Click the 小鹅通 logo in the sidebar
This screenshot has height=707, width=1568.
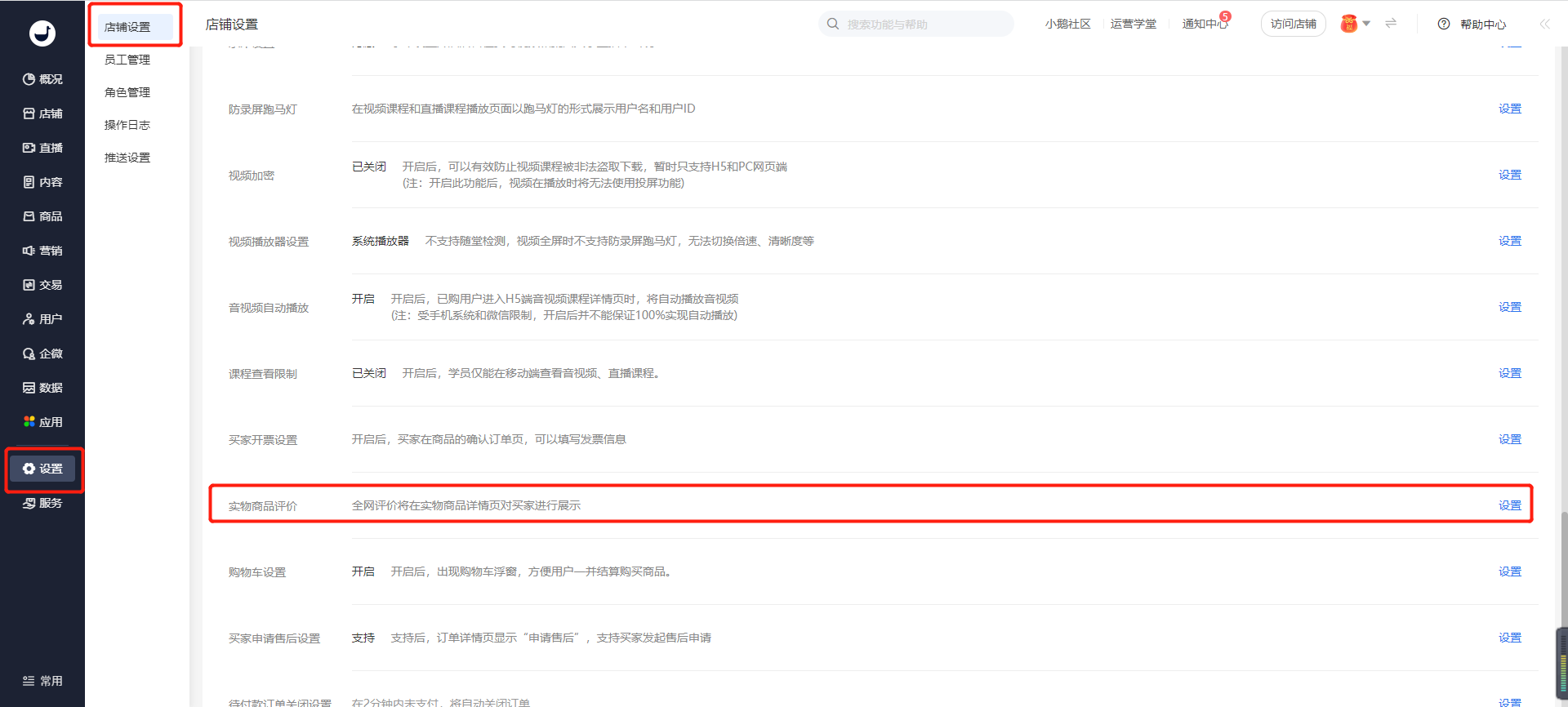pos(42,33)
